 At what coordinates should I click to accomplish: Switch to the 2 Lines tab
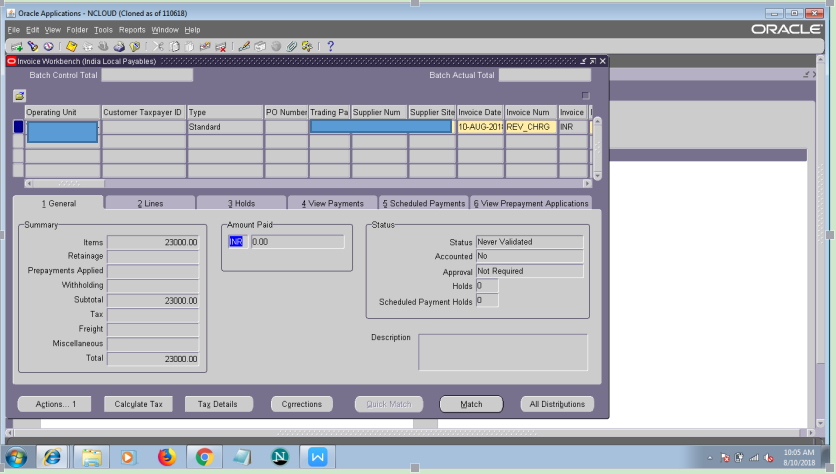(150, 203)
